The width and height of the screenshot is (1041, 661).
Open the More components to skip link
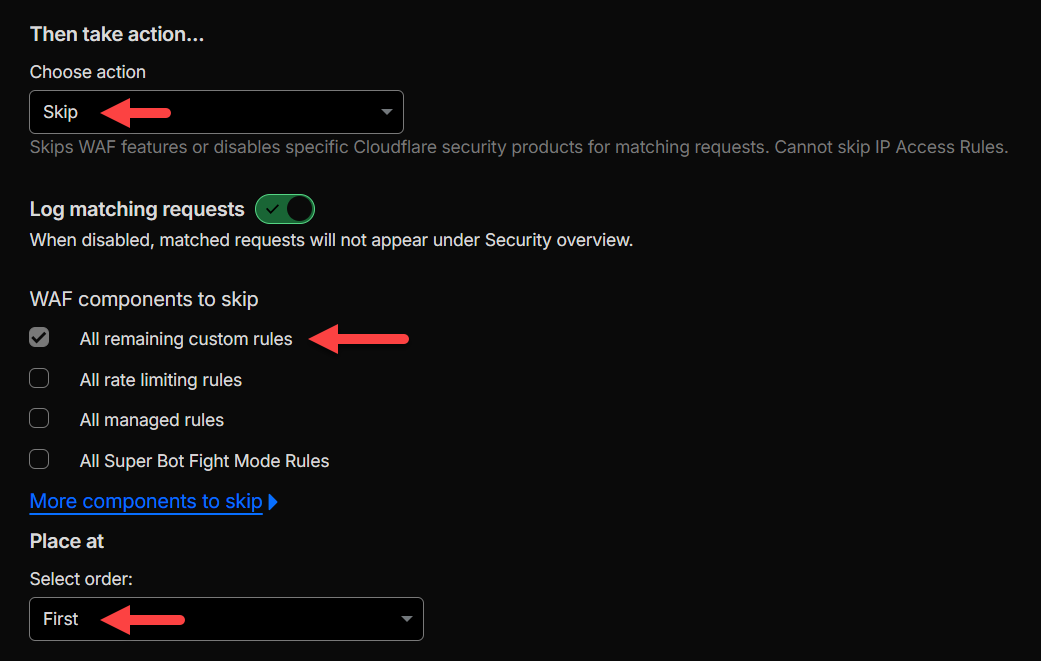coord(146,502)
